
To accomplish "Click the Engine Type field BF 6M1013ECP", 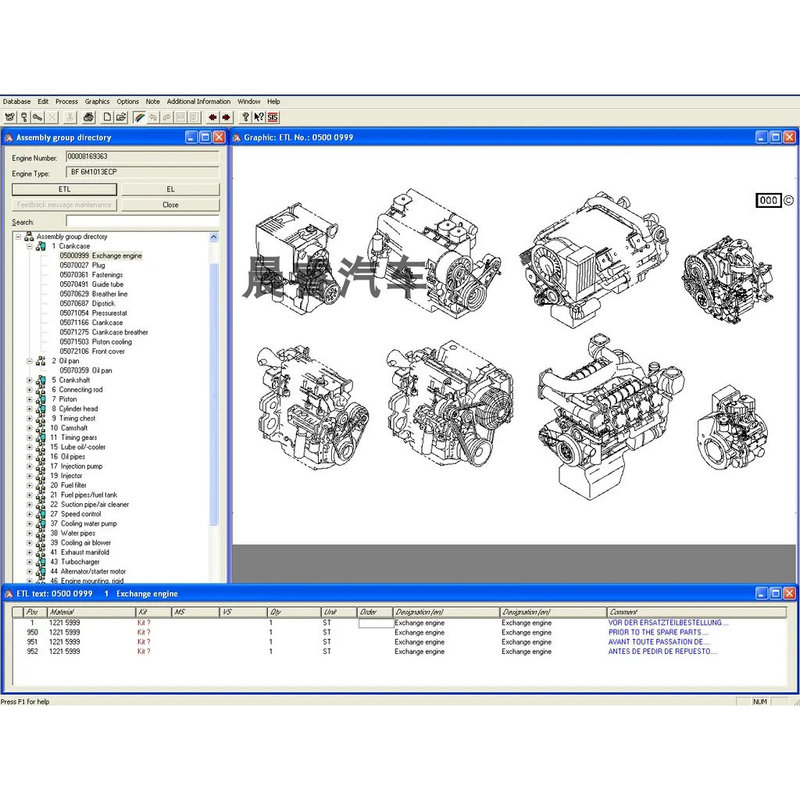I will coord(142,172).
